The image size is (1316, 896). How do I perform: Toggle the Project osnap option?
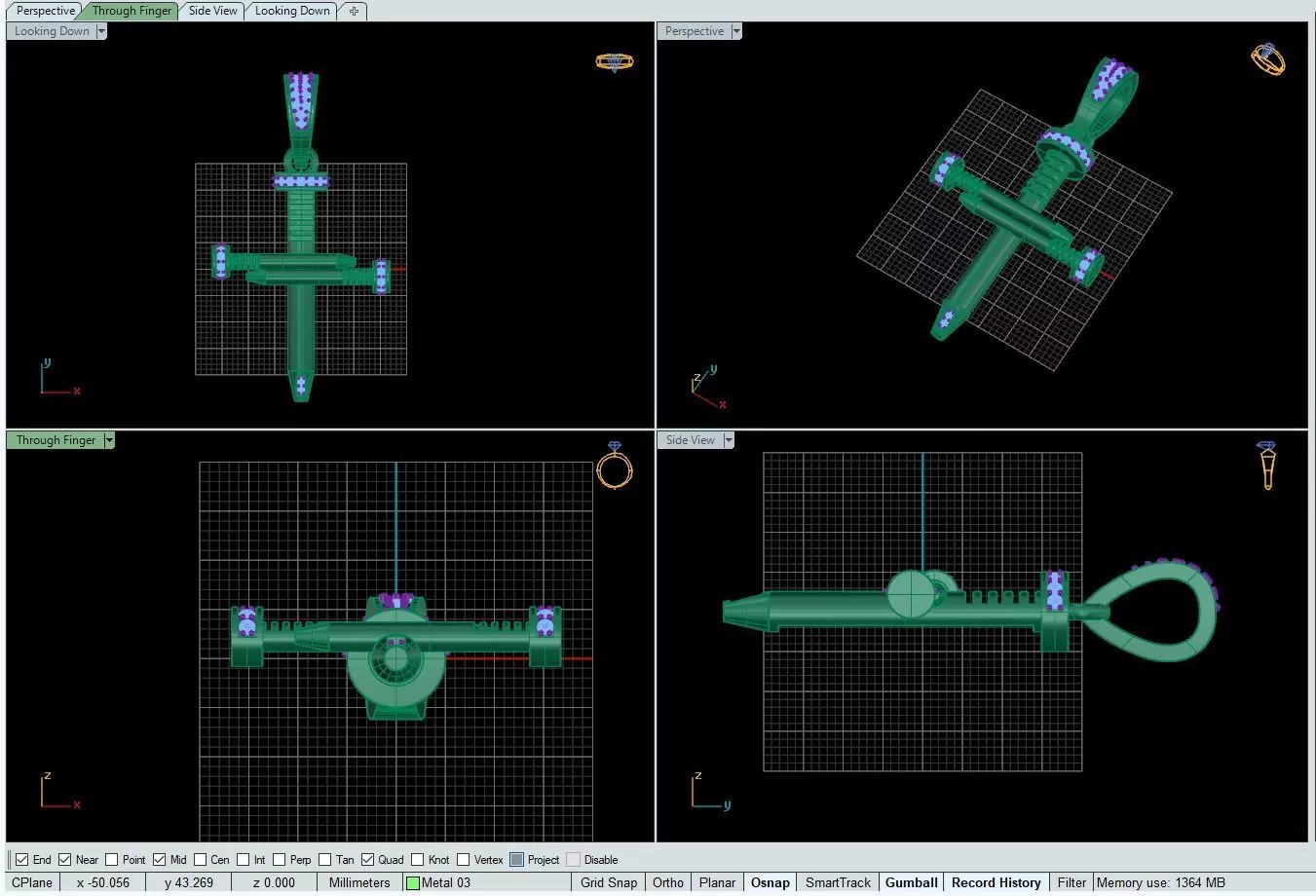516,859
